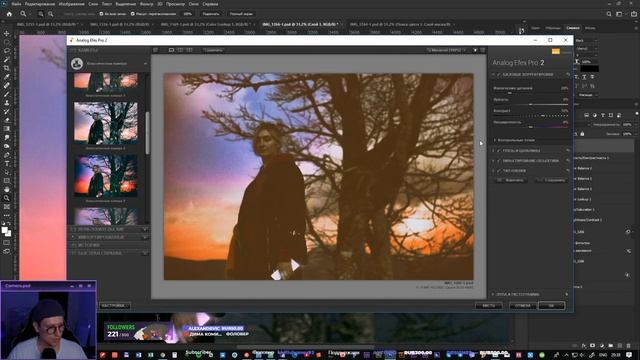This screenshot has height=360, width=640.
Task: Click the zoom-in magnifier in options bar
Action: (41, 14)
